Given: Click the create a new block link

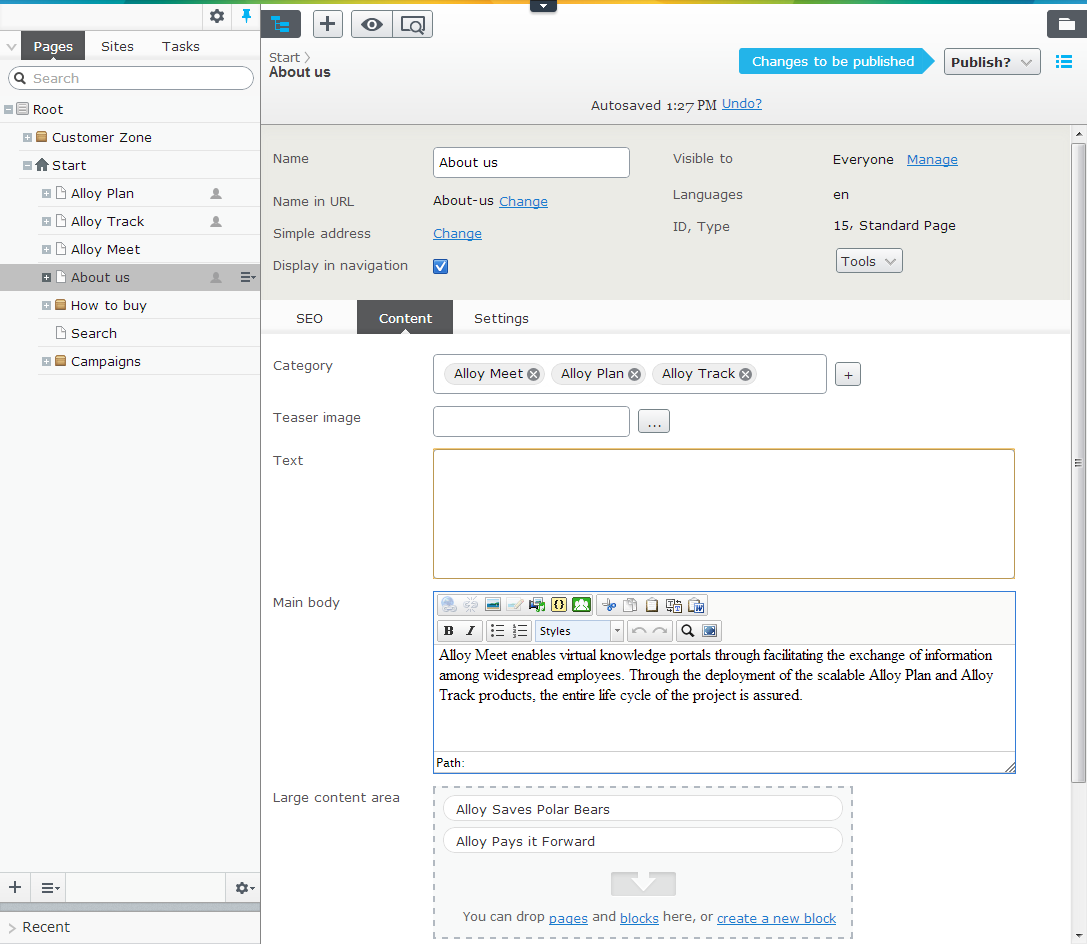Looking at the screenshot, I should point(776,918).
